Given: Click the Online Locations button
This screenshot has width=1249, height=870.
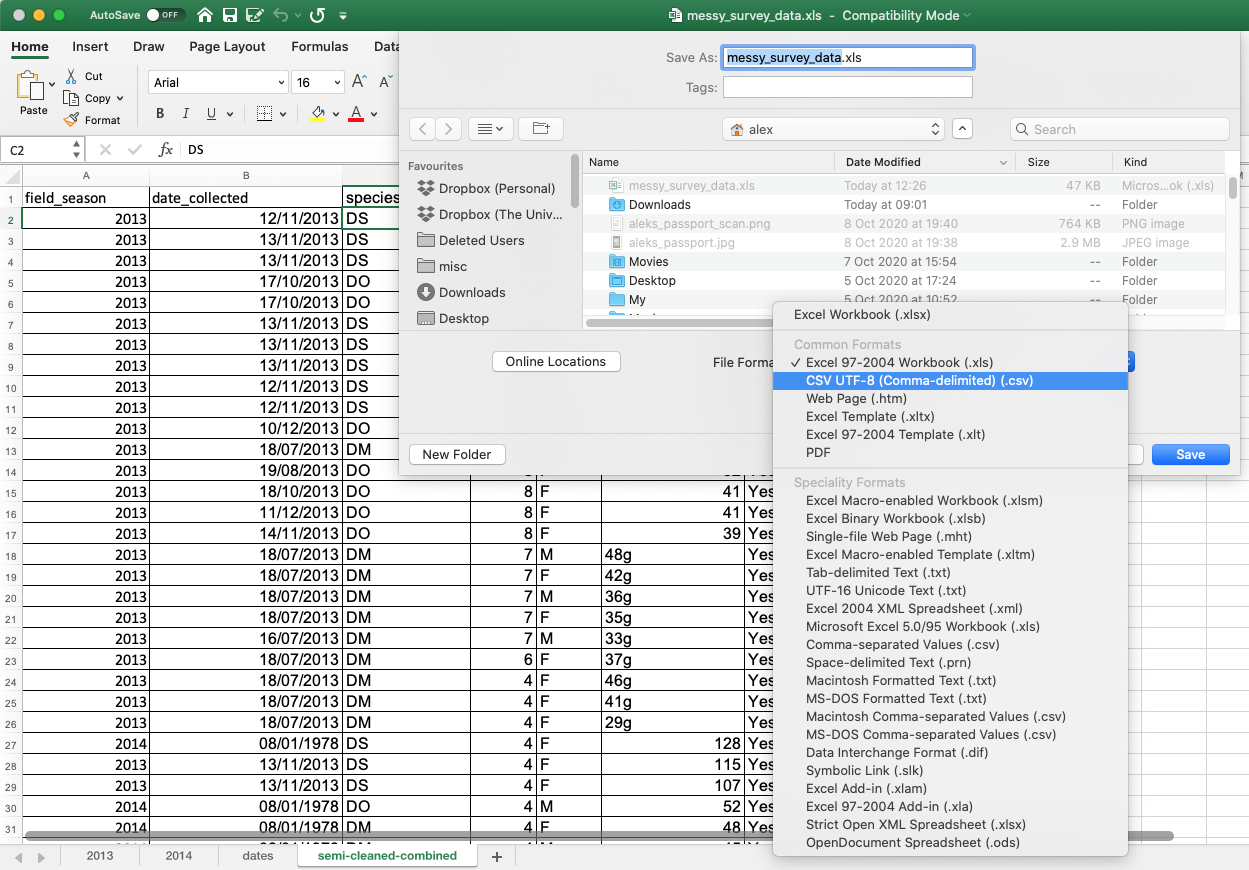Looking at the screenshot, I should (x=556, y=363).
